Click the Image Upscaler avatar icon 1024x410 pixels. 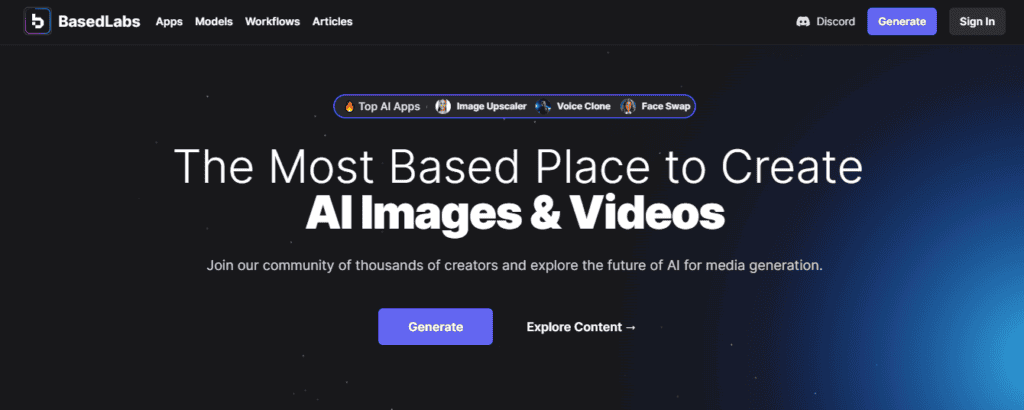[443, 106]
